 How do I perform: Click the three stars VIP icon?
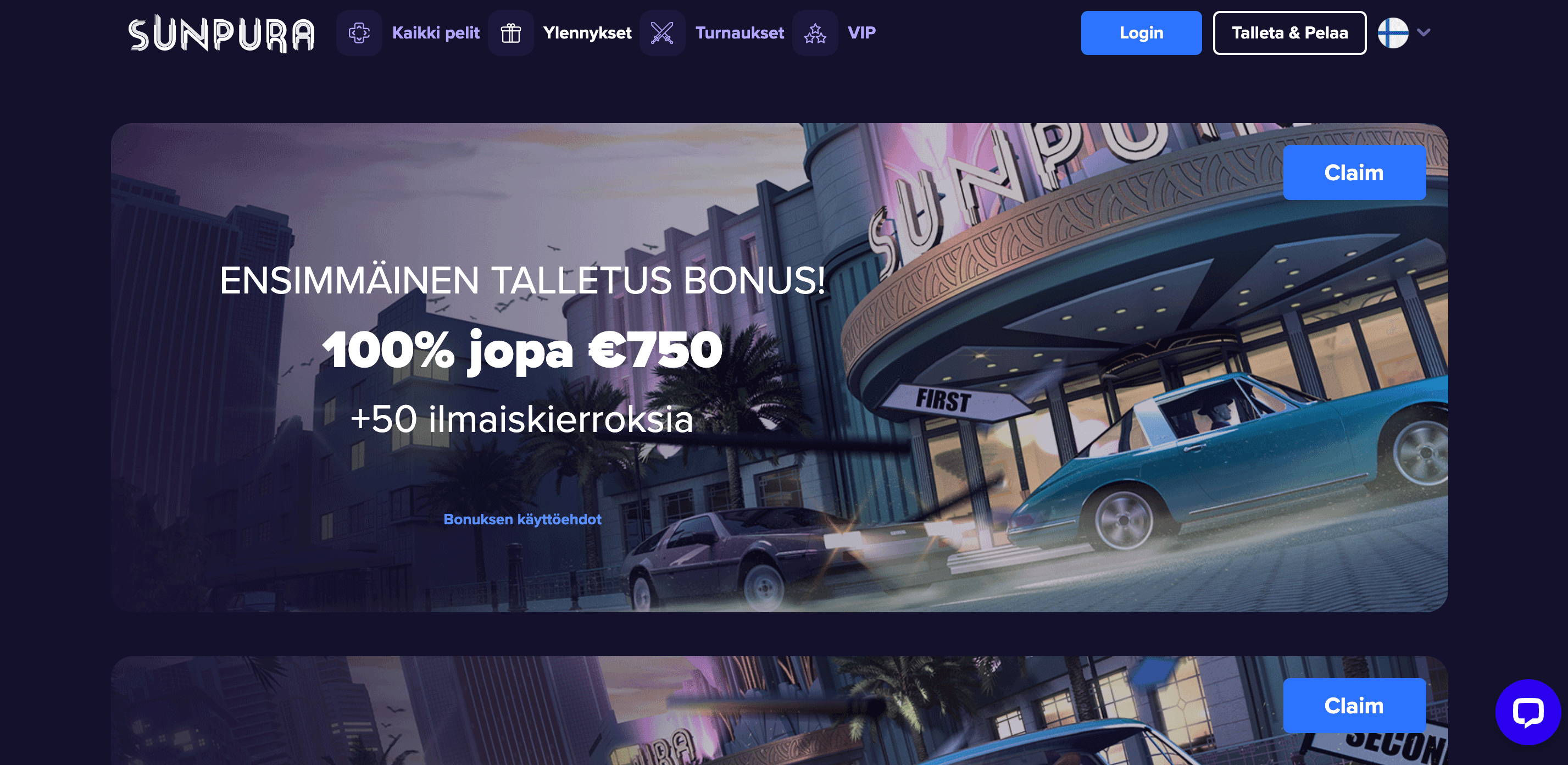tap(815, 33)
